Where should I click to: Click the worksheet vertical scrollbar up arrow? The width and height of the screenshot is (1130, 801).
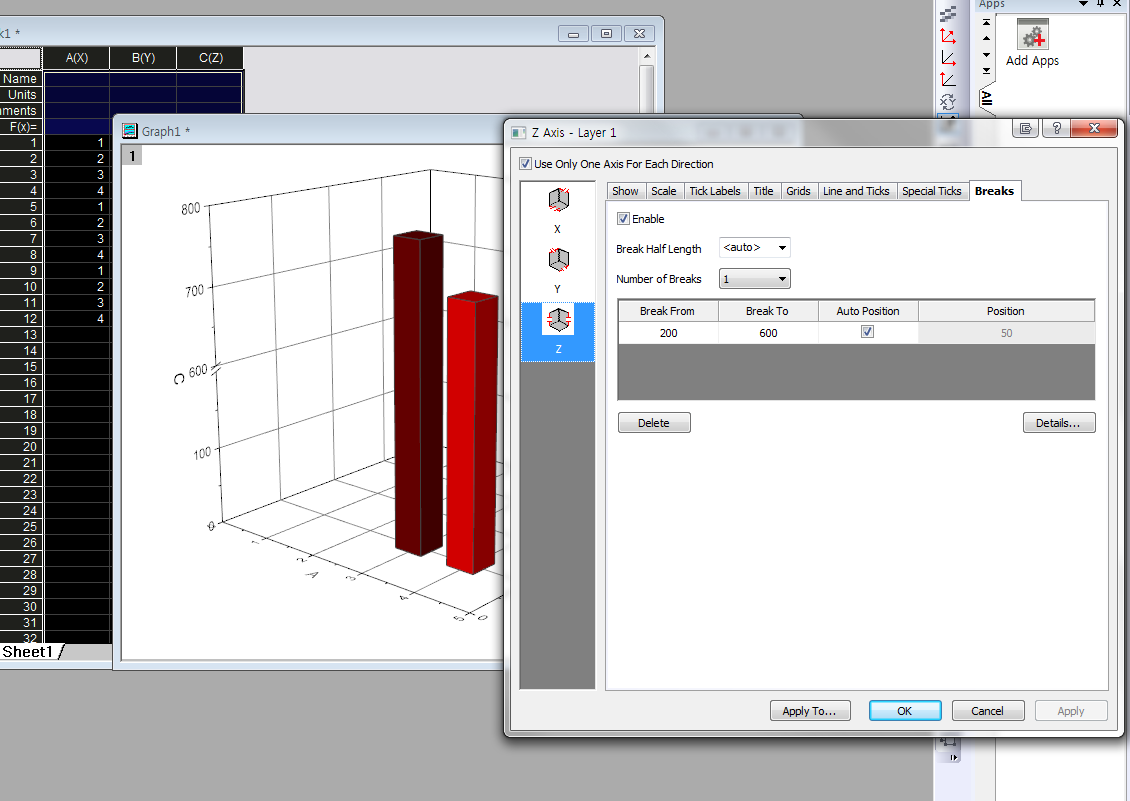pos(646,56)
